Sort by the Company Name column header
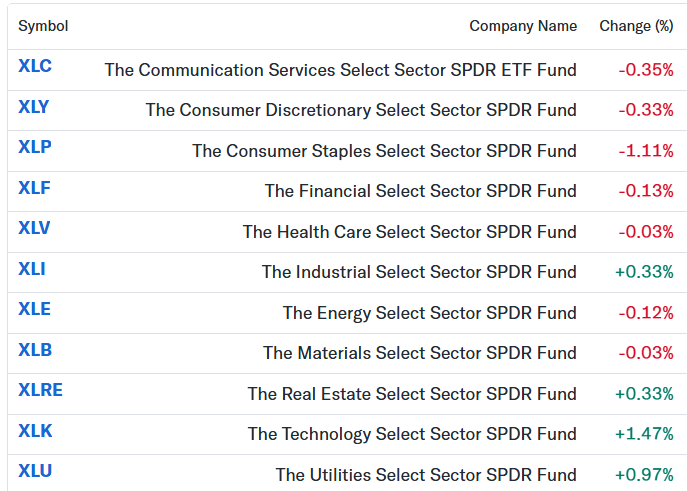 click(523, 26)
